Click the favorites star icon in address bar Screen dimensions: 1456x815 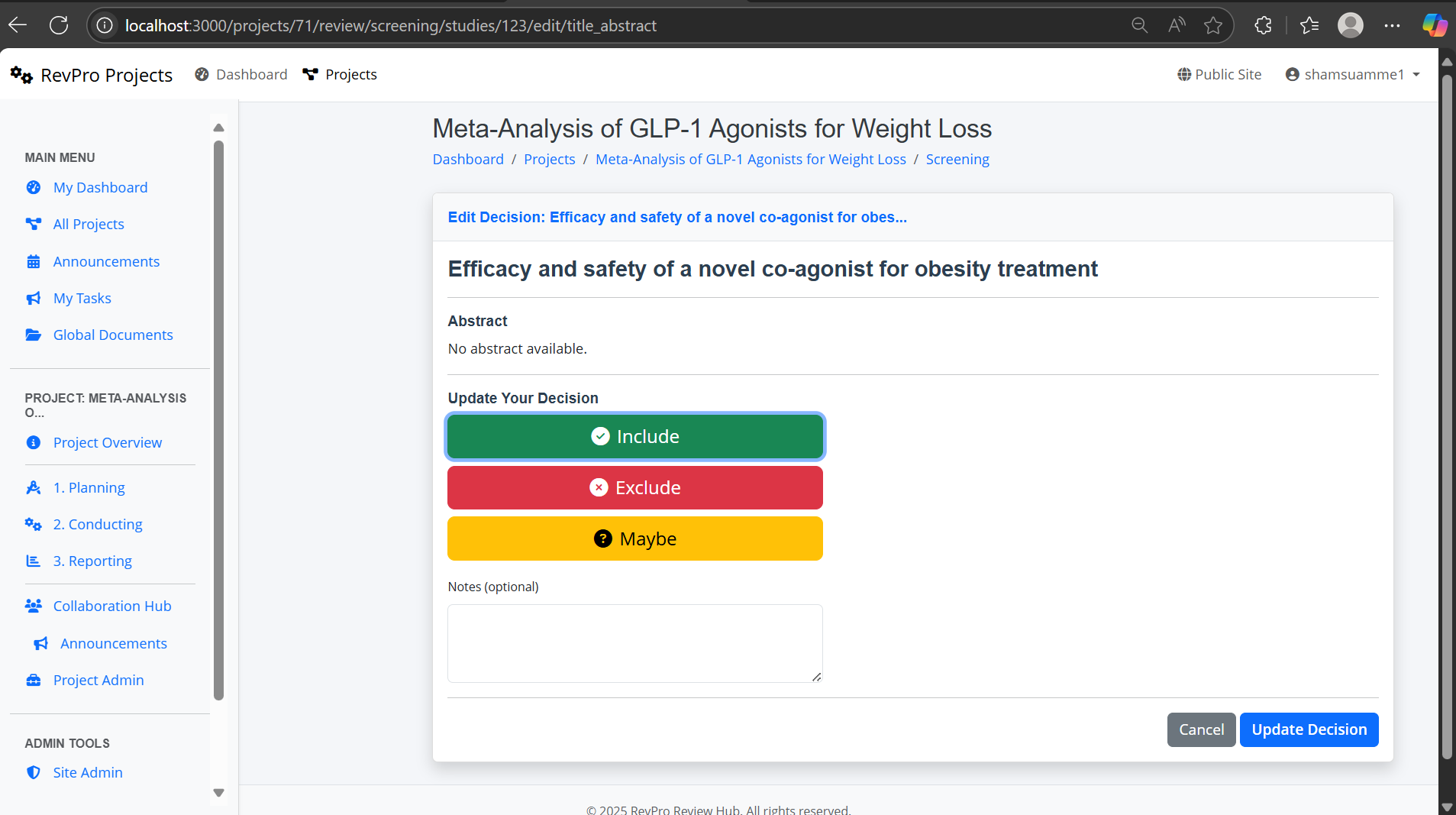coord(1213,25)
